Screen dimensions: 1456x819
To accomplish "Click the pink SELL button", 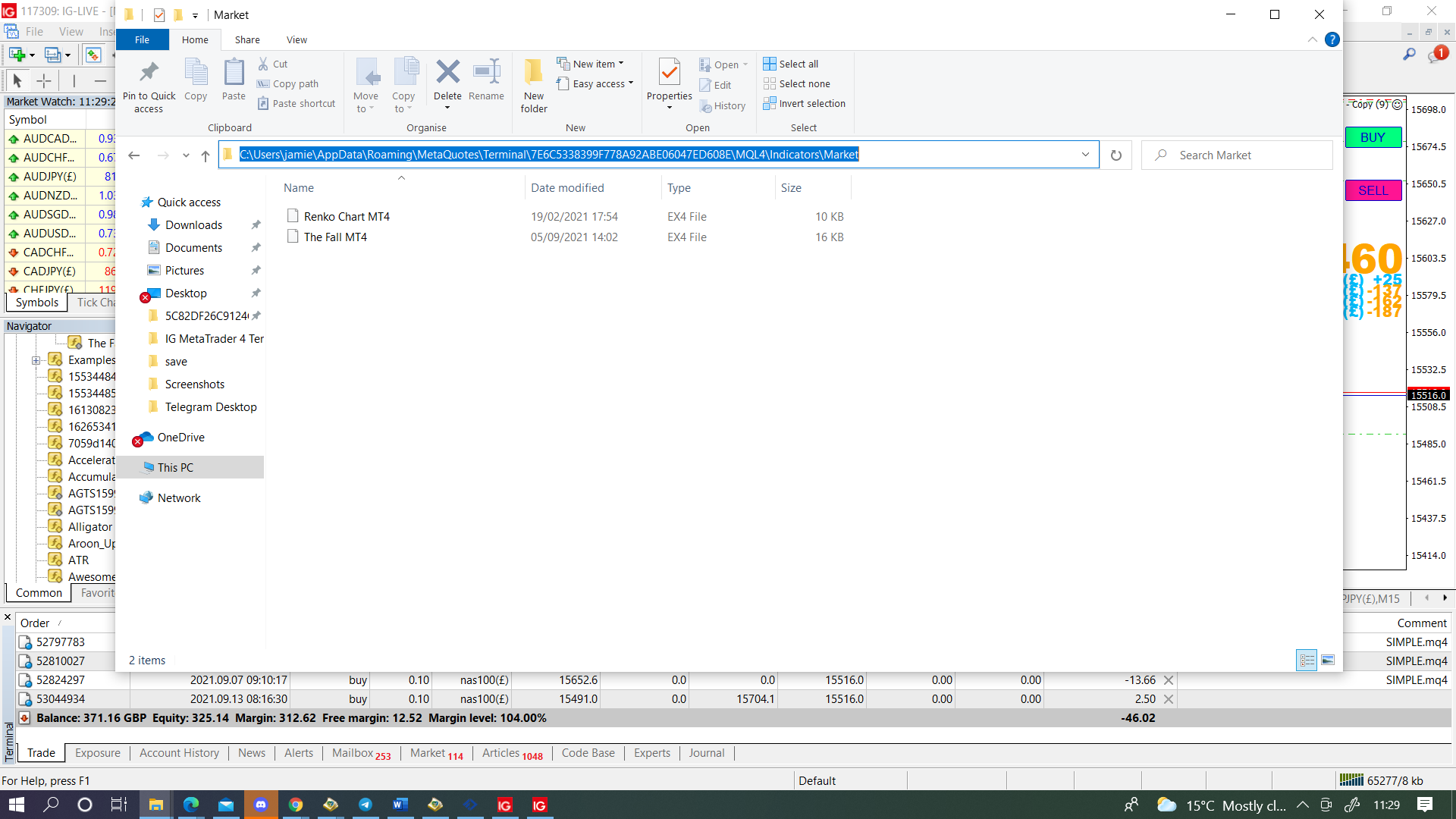I will pyautogui.click(x=1373, y=190).
